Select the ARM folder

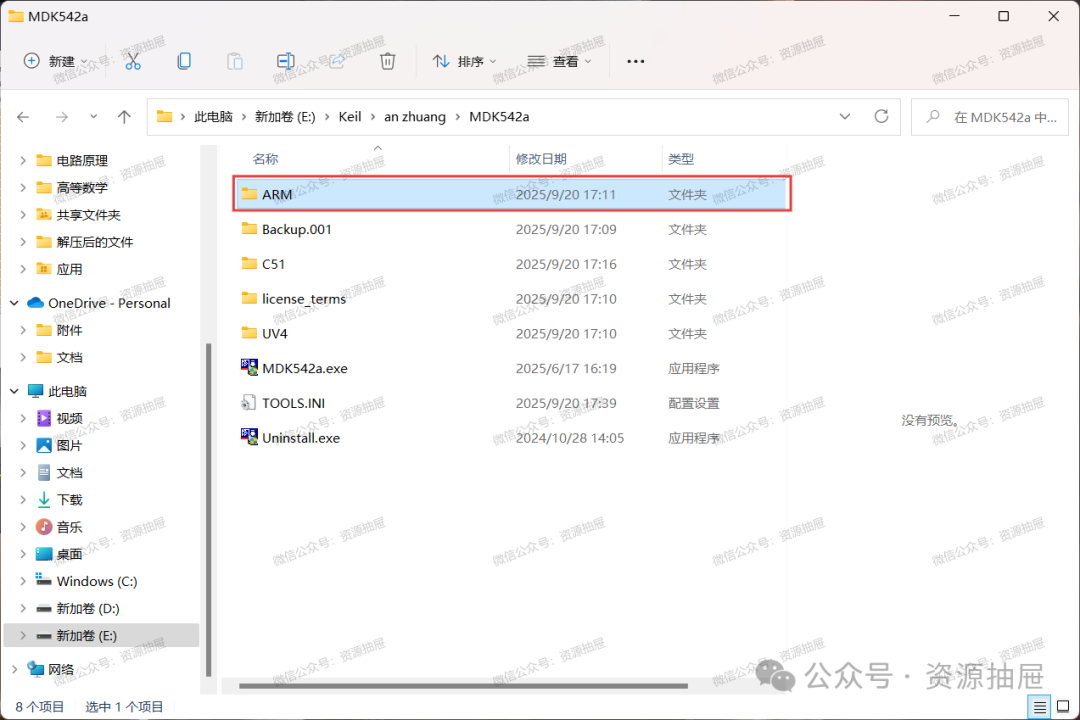511,194
